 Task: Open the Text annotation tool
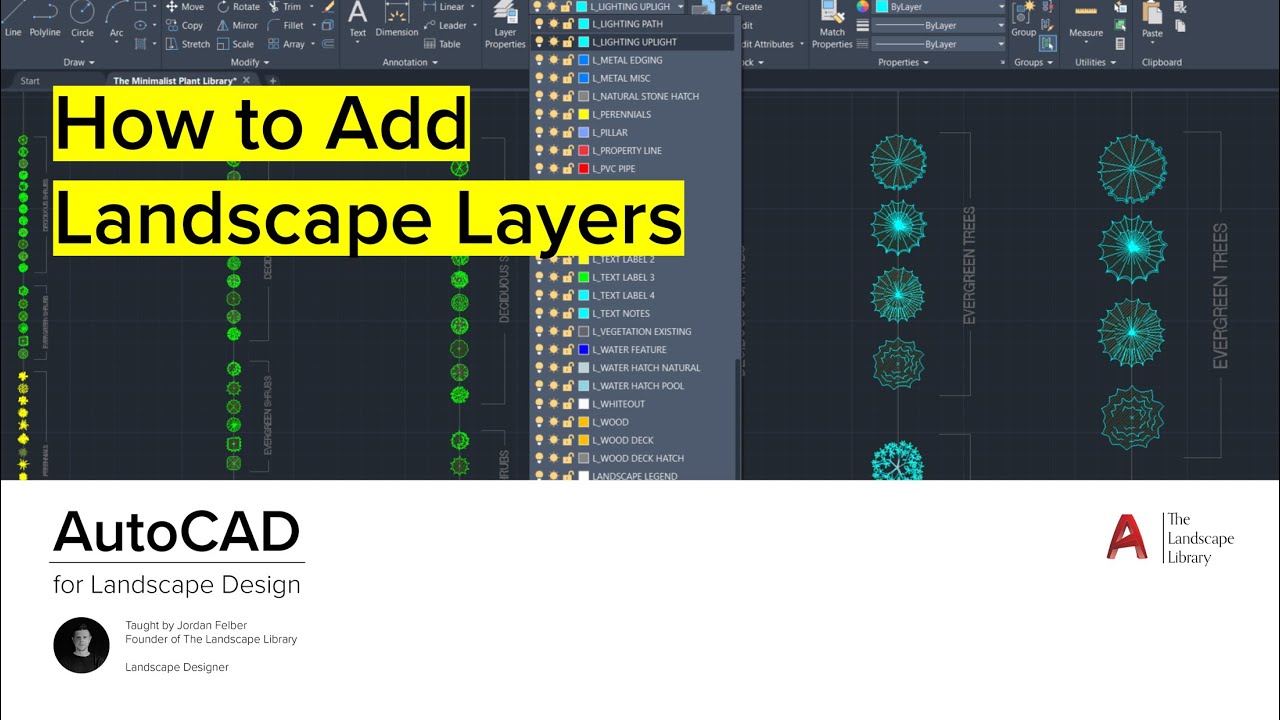click(x=357, y=20)
